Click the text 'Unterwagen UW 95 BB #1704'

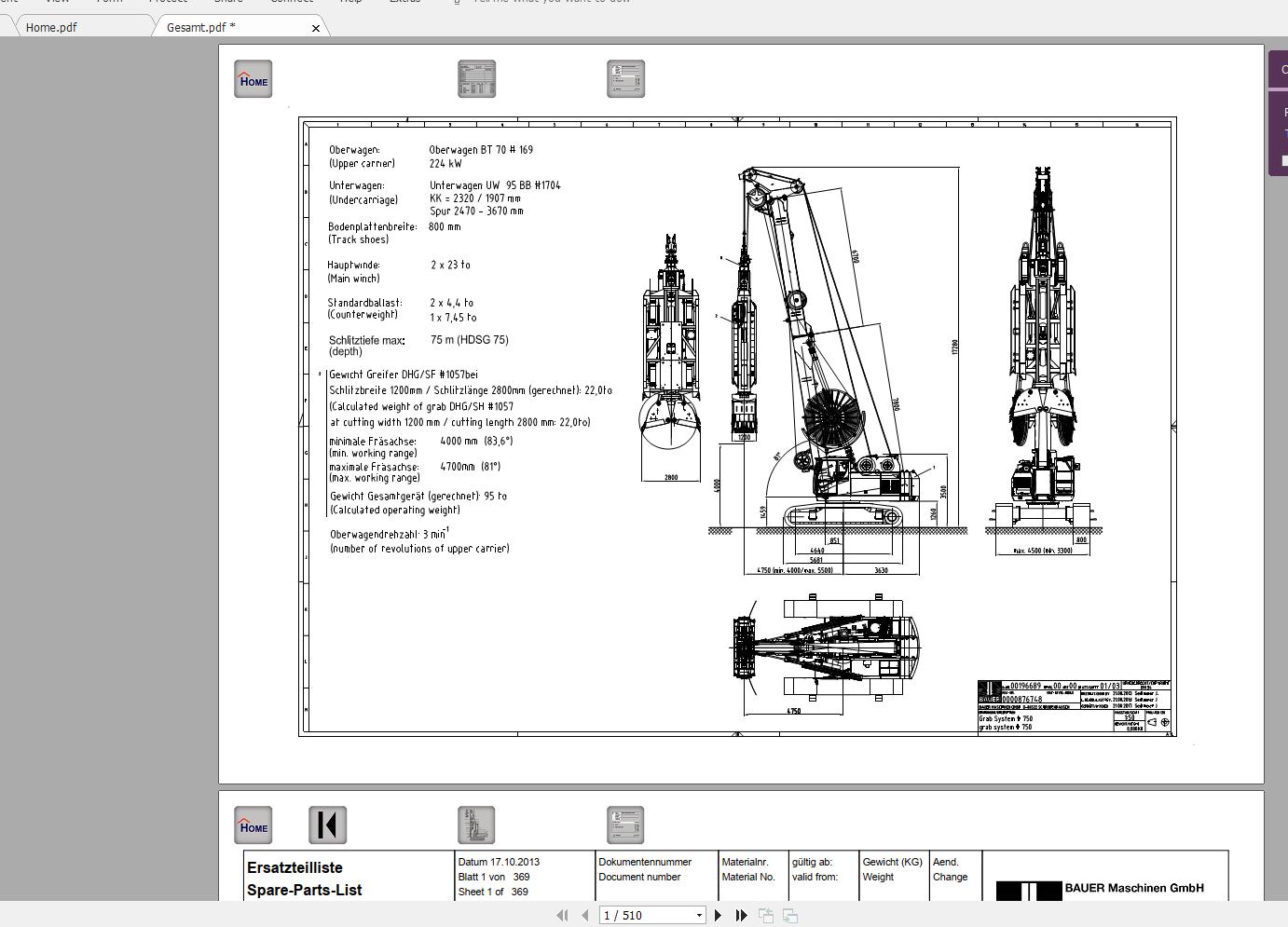pos(495,185)
